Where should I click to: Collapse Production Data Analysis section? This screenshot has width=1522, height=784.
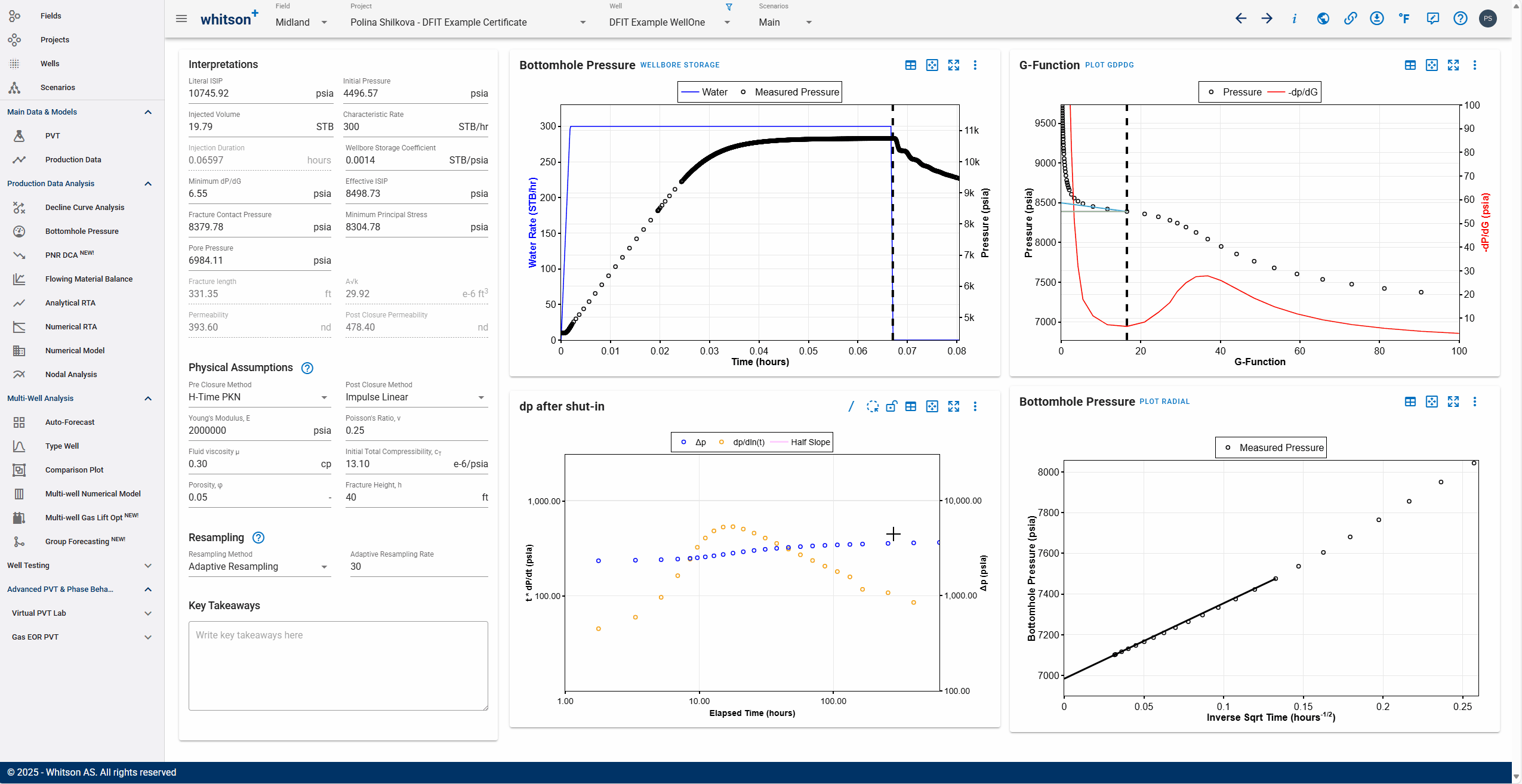148,184
